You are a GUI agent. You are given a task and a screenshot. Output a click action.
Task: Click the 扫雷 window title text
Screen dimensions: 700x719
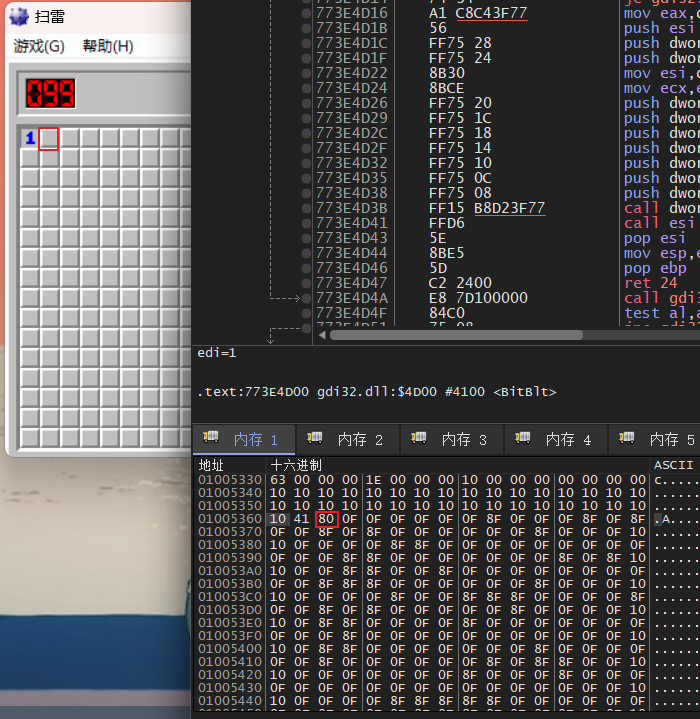50,17
